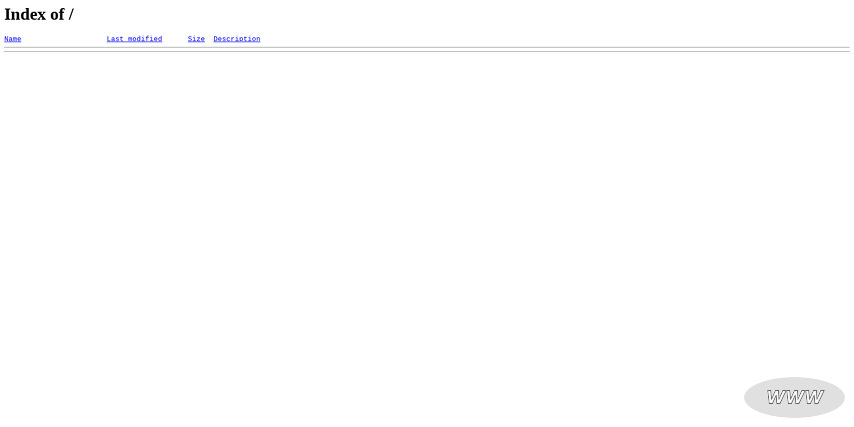
Task: Select the "Index of /" heading
Action: click(39, 15)
